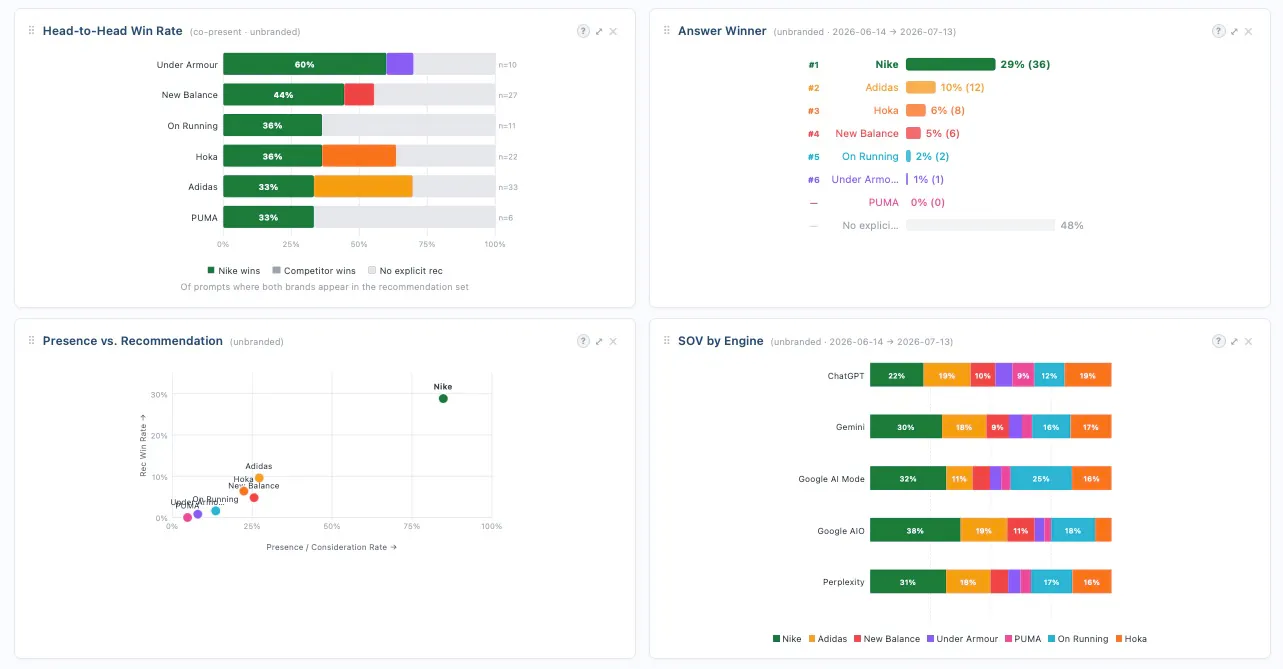Select PUMA's green 33% win bar
1283x669 pixels.
[268, 217]
